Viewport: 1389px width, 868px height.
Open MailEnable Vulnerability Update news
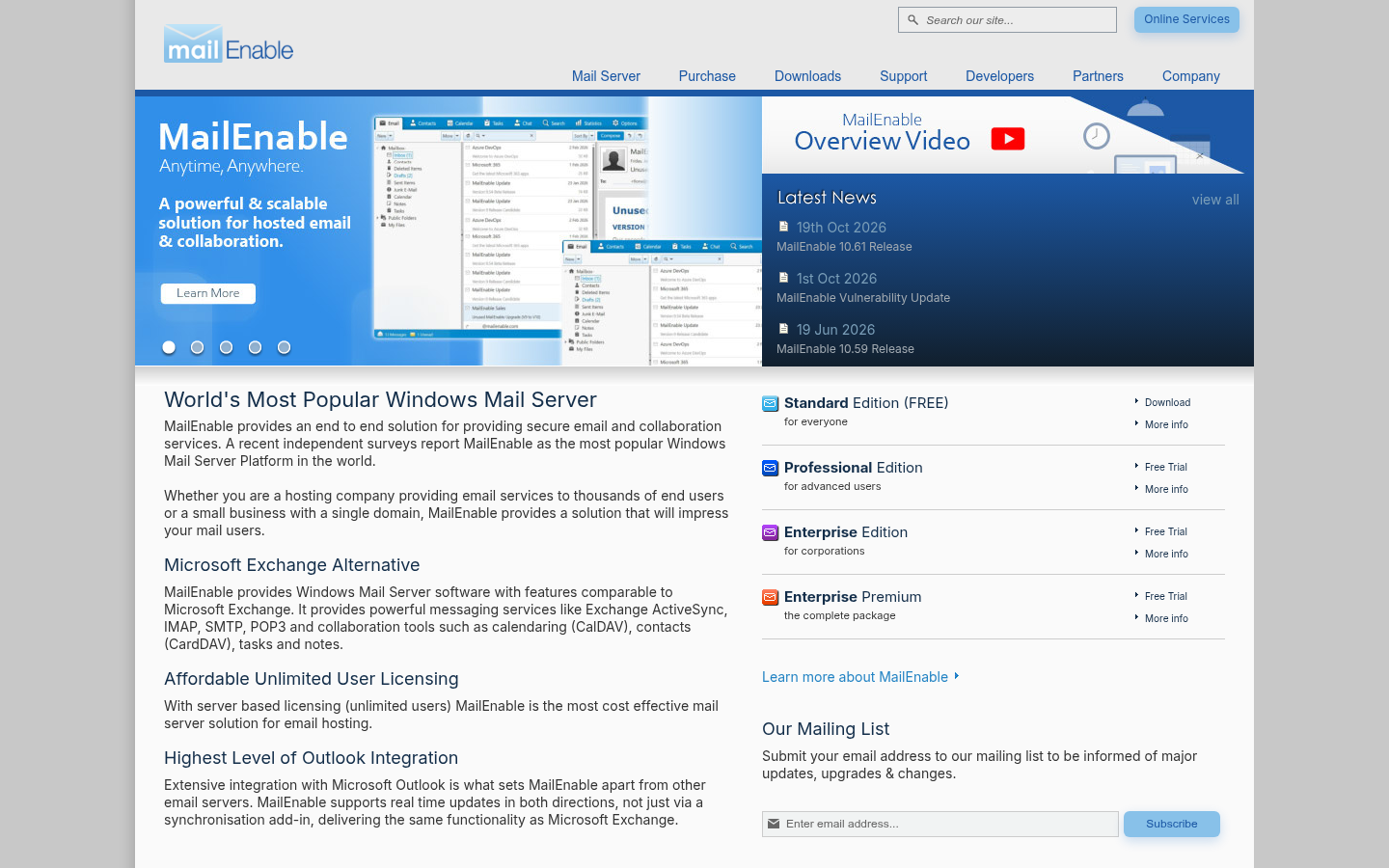coord(863,298)
